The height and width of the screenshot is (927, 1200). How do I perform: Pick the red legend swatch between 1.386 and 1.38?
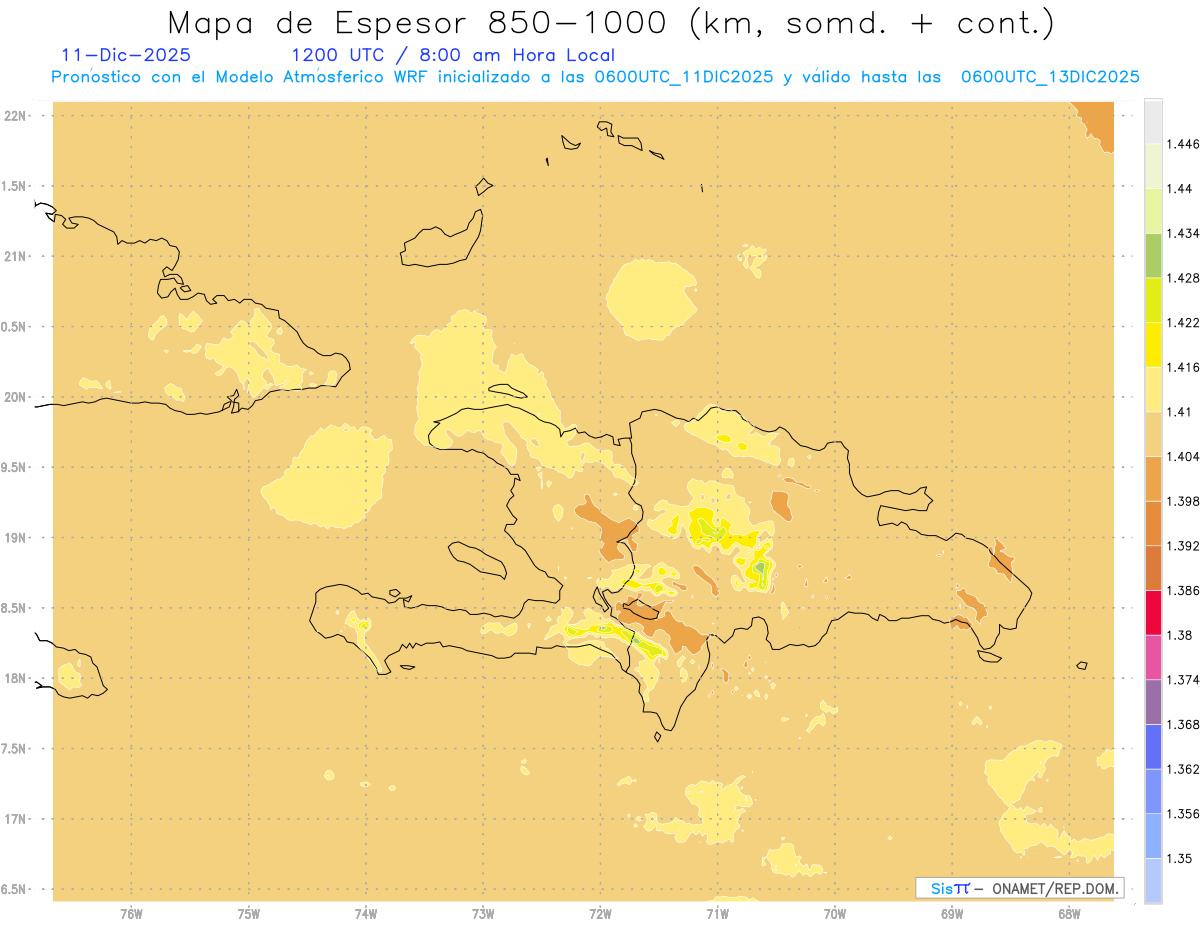pyautogui.click(x=1153, y=613)
